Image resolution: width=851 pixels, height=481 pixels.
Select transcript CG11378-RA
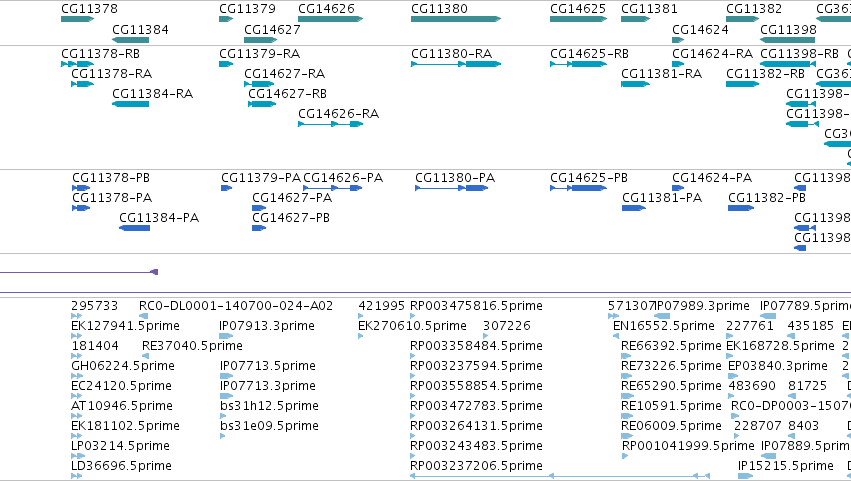pos(111,74)
